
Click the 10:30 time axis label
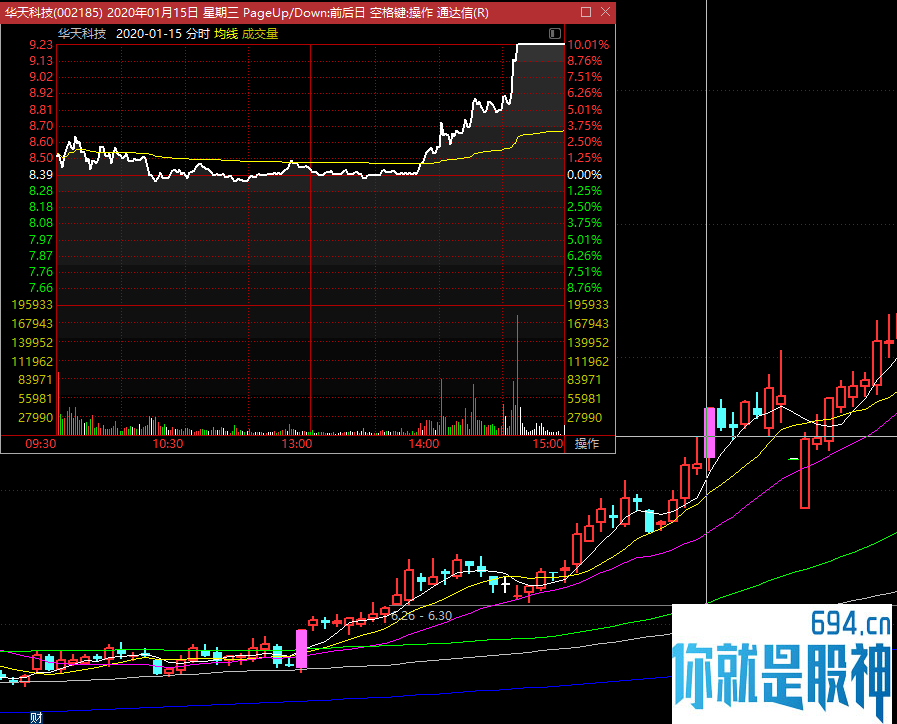click(x=168, y=444)
